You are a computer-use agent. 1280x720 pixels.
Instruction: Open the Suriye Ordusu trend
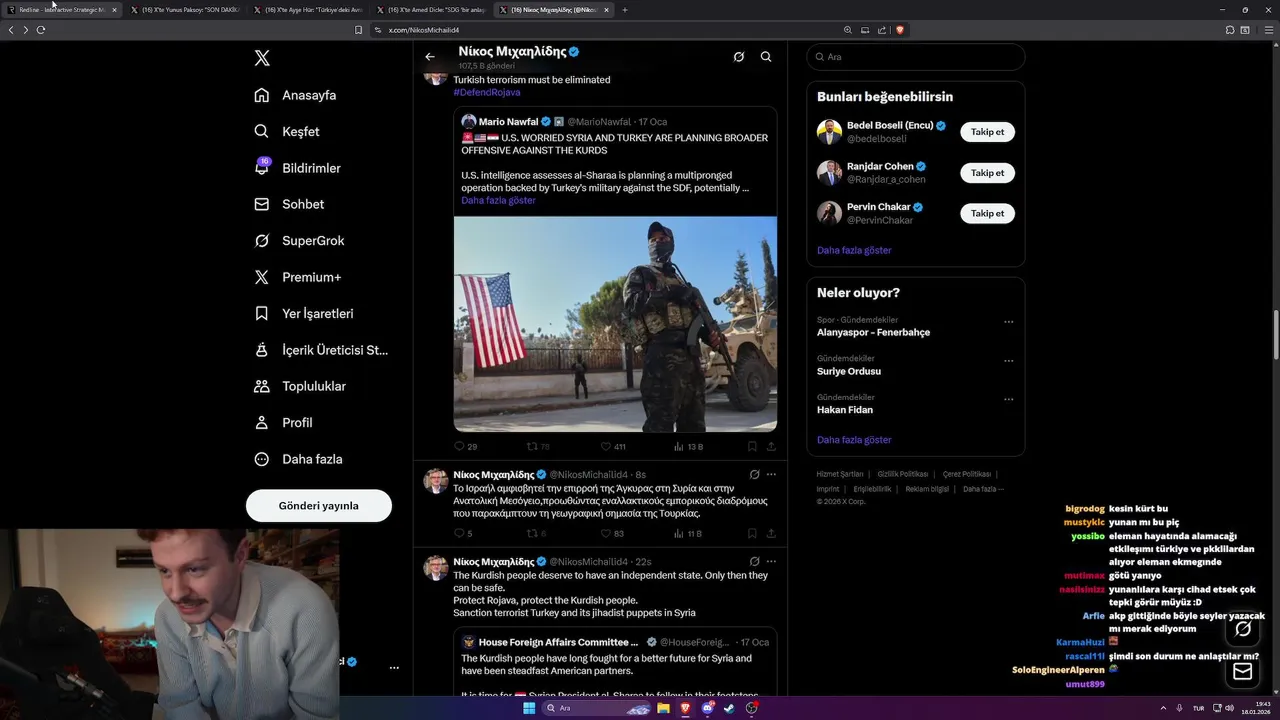849,371
